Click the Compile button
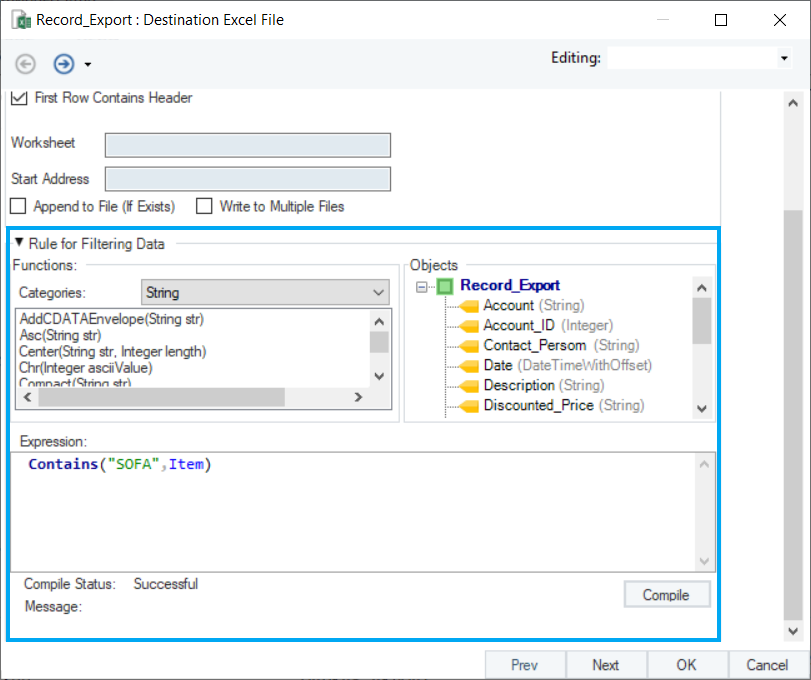 (x=667, y=595)
